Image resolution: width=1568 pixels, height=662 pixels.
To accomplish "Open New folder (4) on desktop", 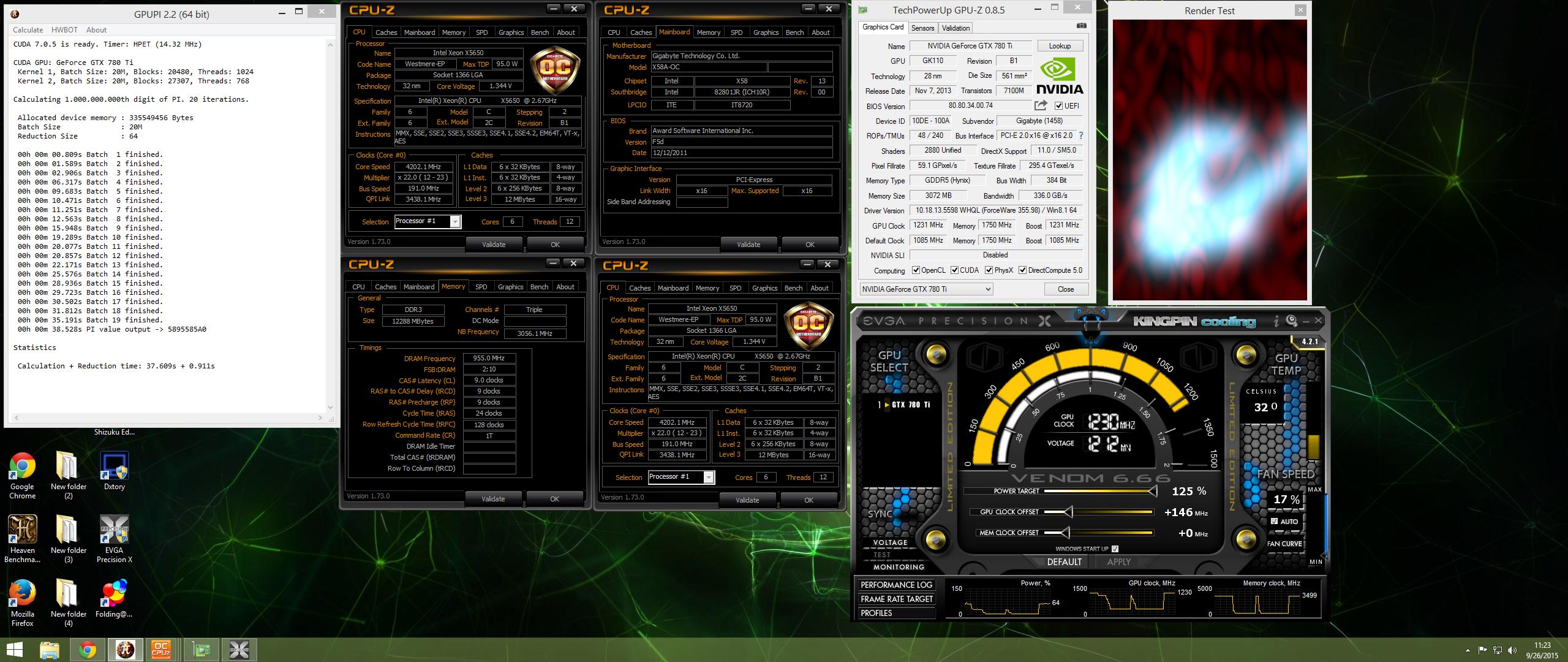I will (x=68, y=603).
